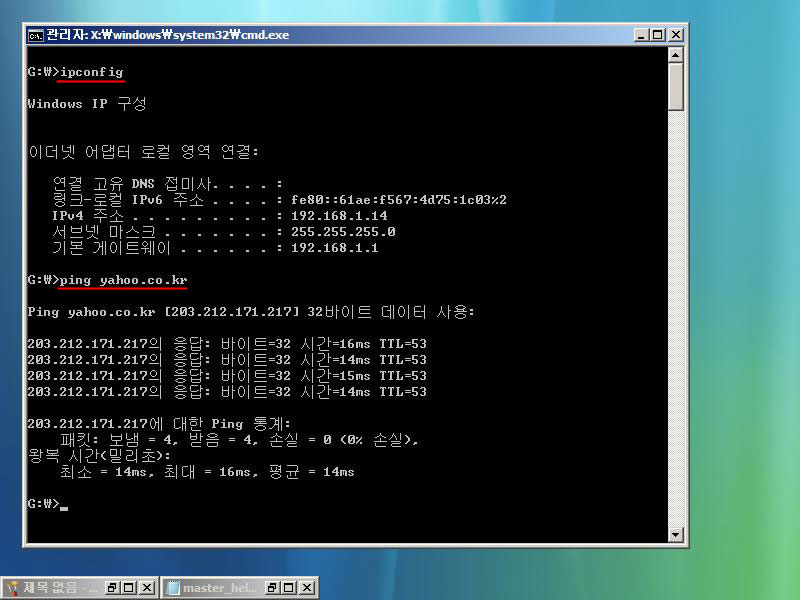800x600 pixels.
Task: Open the cmd.exe system menu icon
Action: point(36,35)
